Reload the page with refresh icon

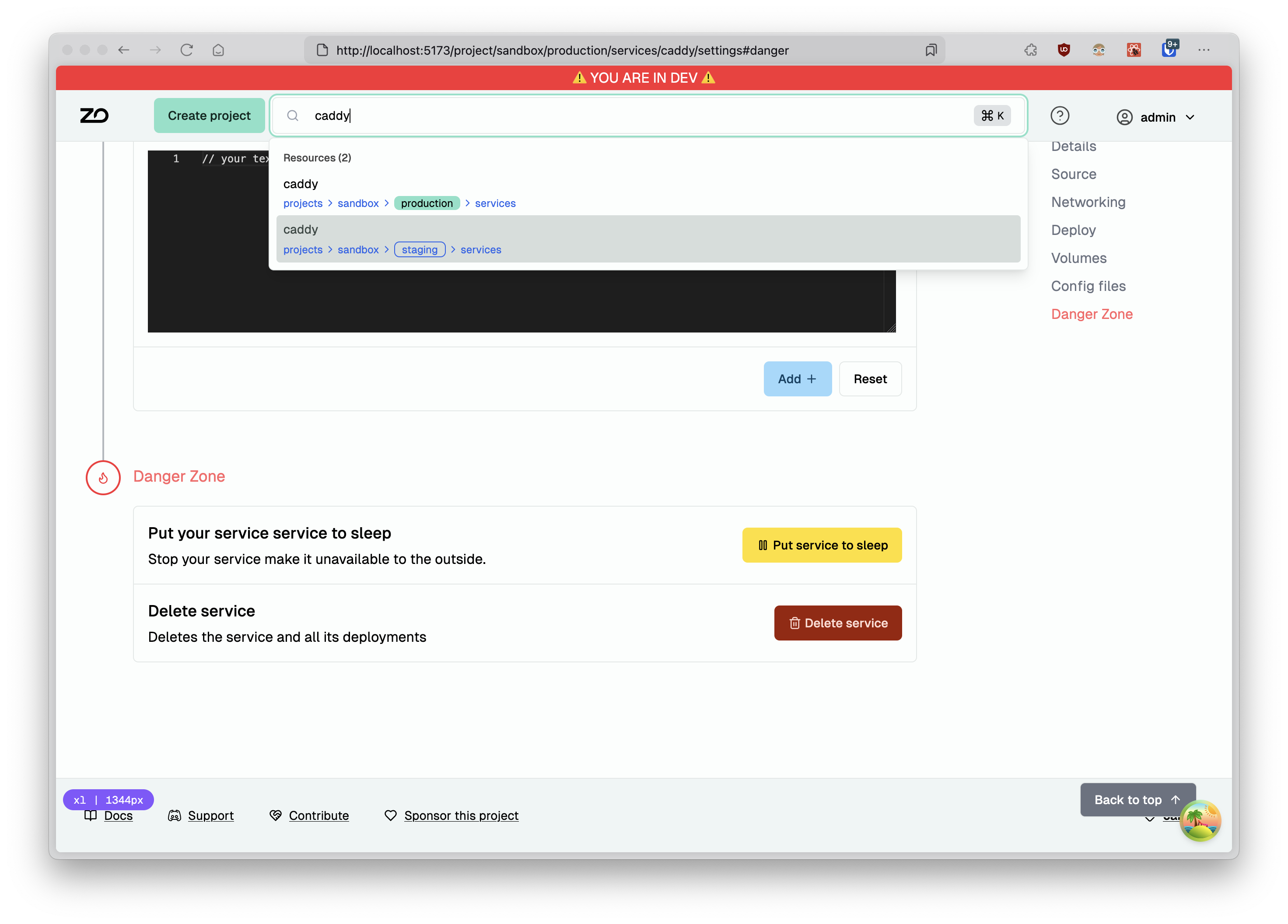coord(187,50)
